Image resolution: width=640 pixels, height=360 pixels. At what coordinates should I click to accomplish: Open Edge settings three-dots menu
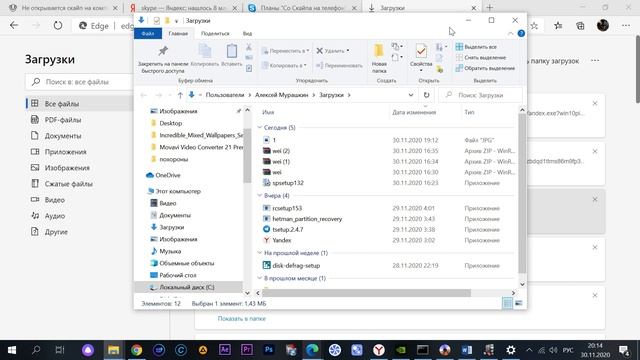click(626, 26)
